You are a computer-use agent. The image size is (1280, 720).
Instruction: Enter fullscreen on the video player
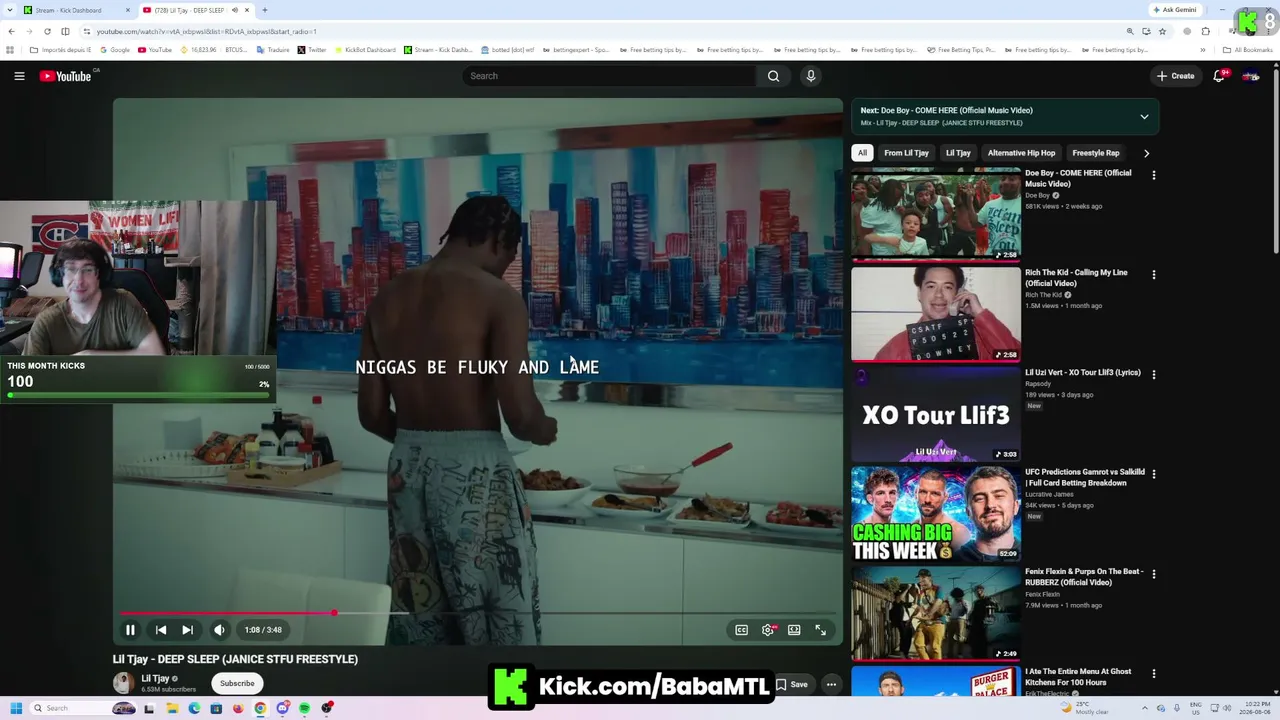pyautogui.click(x=820, y=630)
